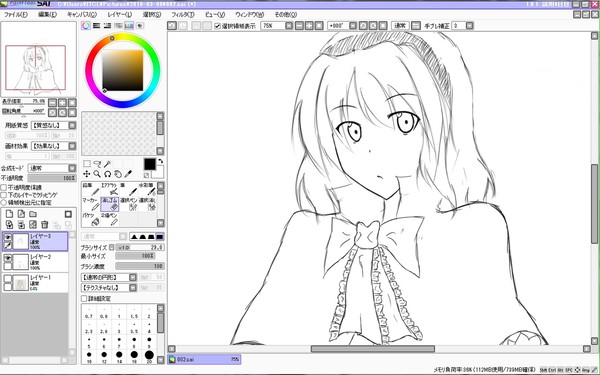Switch to the 002.sai document tab

click(204, 359)
